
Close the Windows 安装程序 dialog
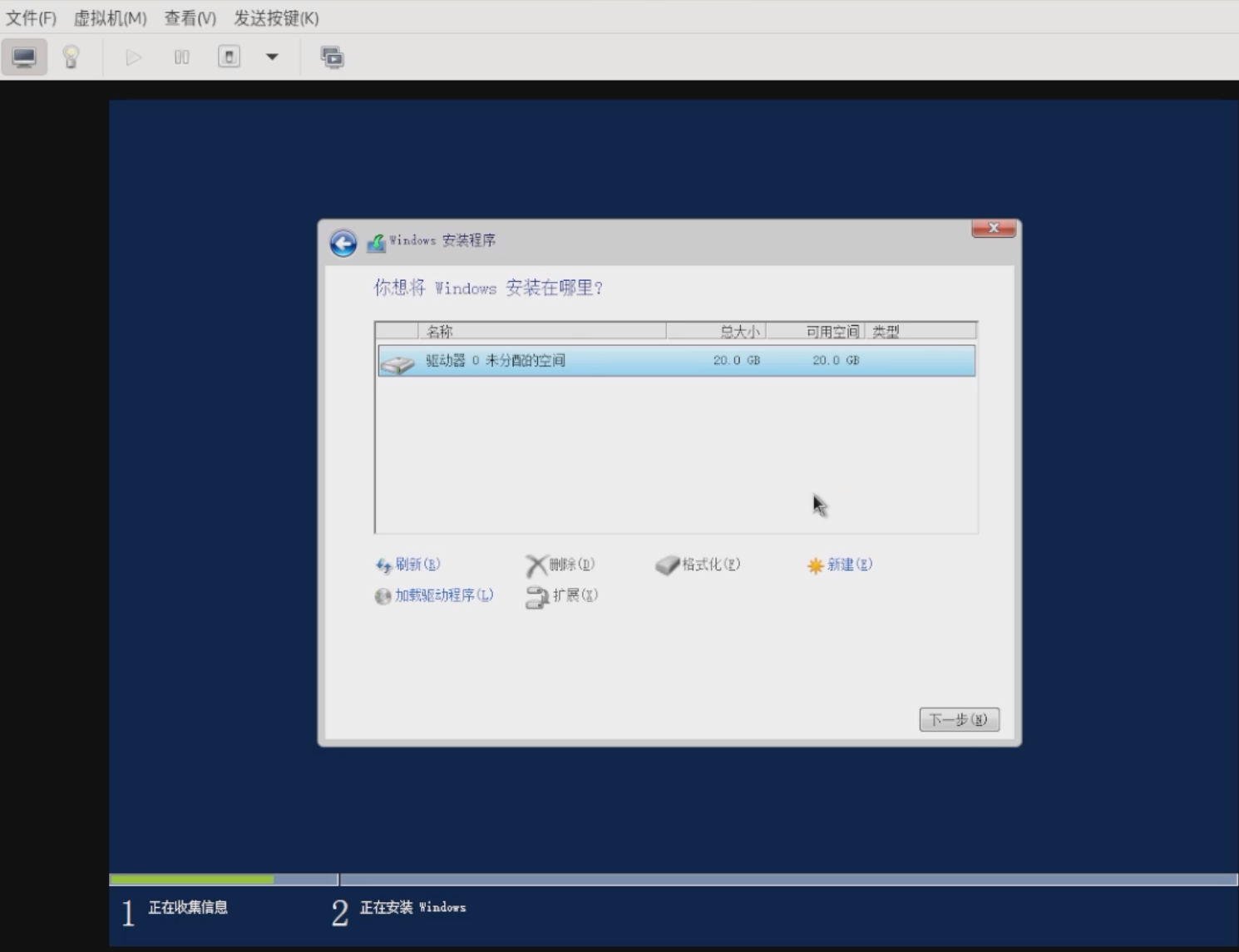pos(994,228)
